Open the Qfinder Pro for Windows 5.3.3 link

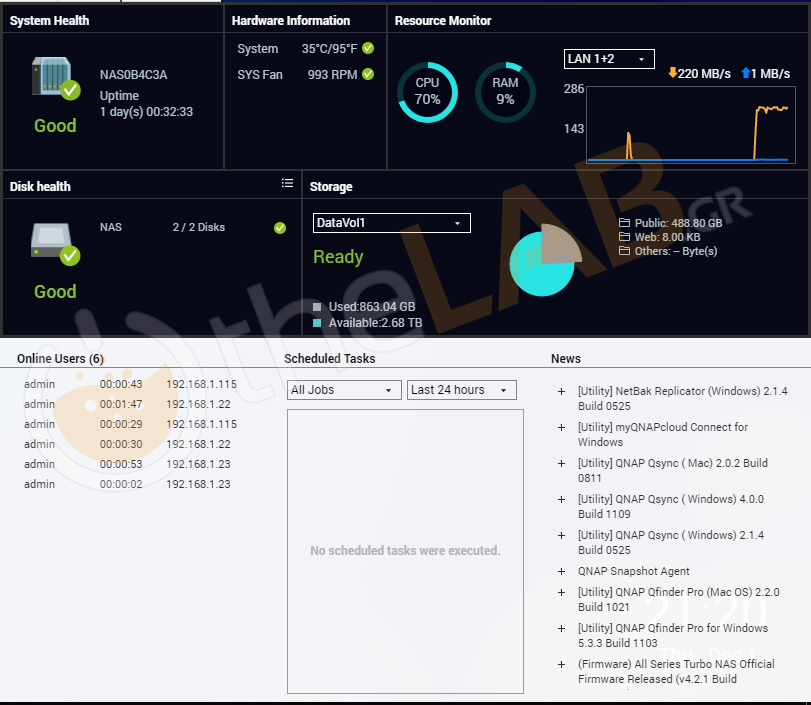coord(673,635)
